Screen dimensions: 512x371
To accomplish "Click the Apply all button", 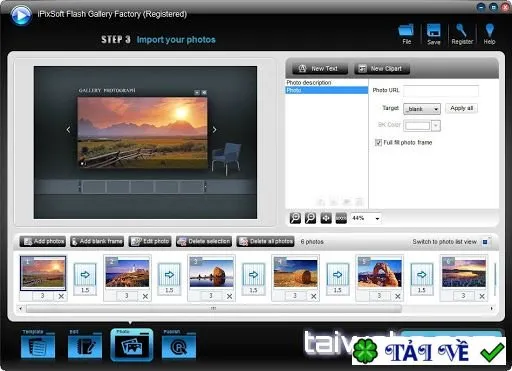I will 462,108.
